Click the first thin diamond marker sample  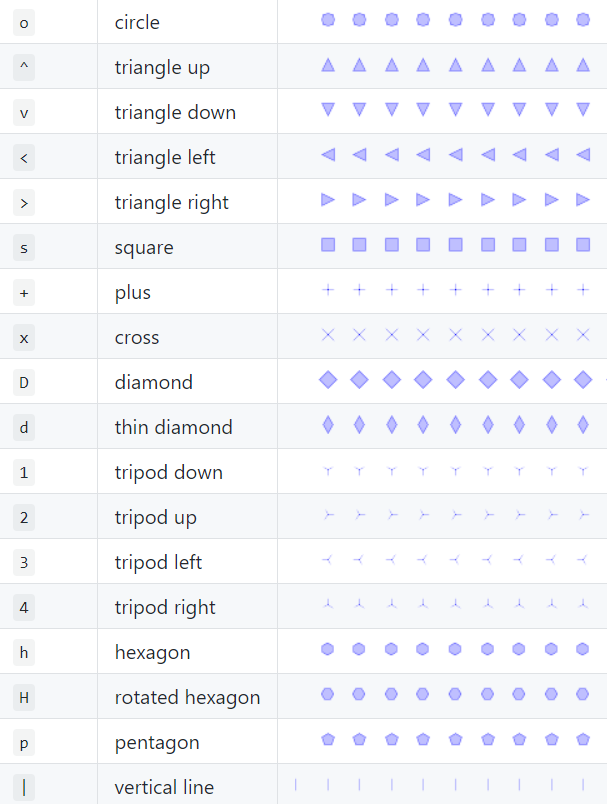pos(327,425)
